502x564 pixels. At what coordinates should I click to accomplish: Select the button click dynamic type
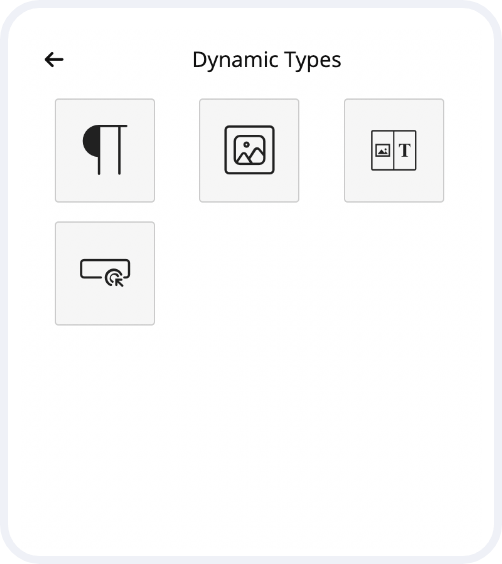105,273
